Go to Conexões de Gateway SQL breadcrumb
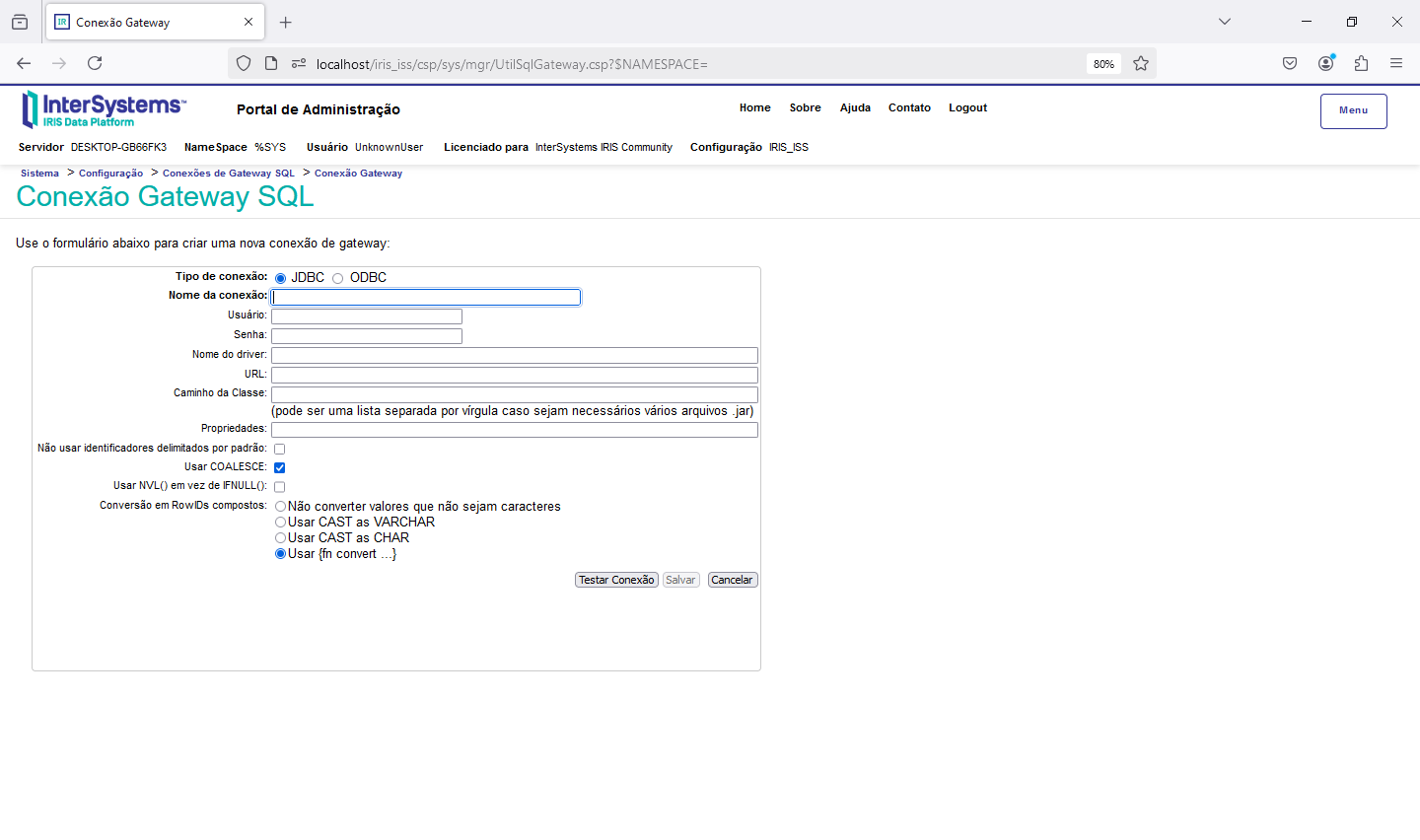The height and width of the screenshot is (840, 1420). tap(228, 174)
